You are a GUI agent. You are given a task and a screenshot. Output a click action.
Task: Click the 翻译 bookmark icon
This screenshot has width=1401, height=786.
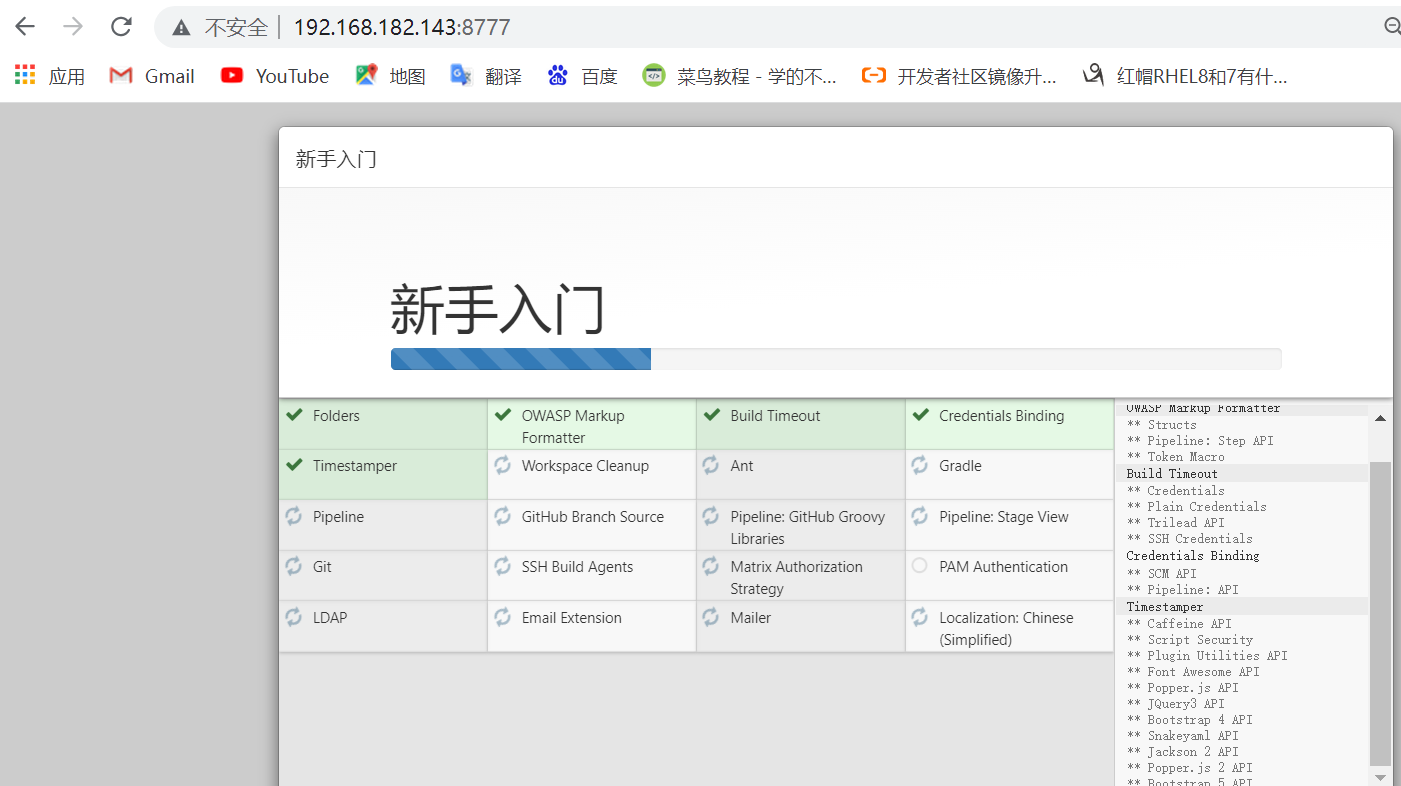click(x=460, y=75)
